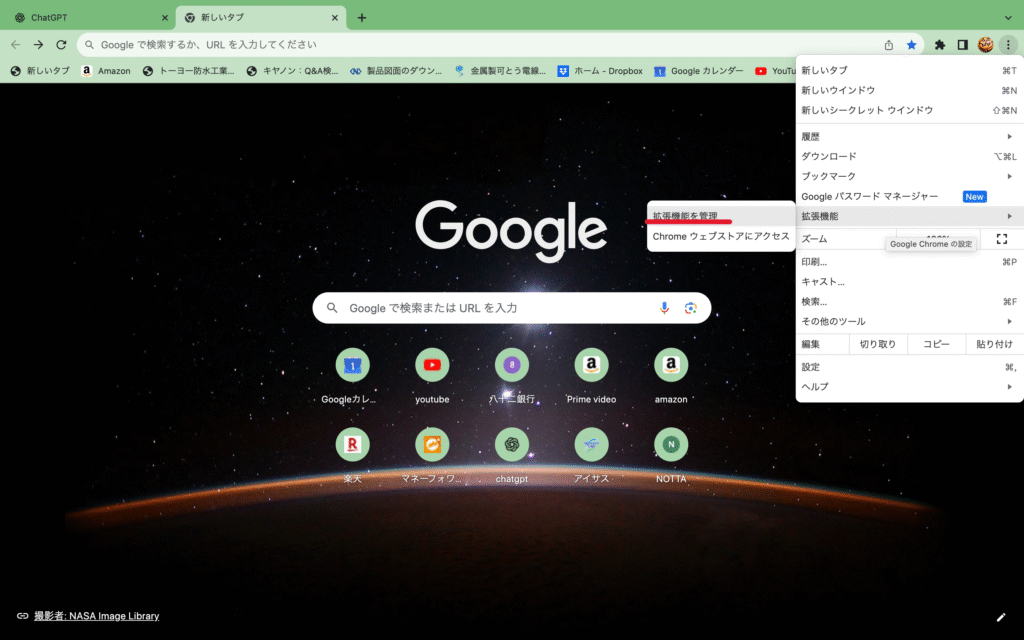Screen dimensions: 1024x640
Task: Select キャスト... menu item
Action: tap(909, 281)
